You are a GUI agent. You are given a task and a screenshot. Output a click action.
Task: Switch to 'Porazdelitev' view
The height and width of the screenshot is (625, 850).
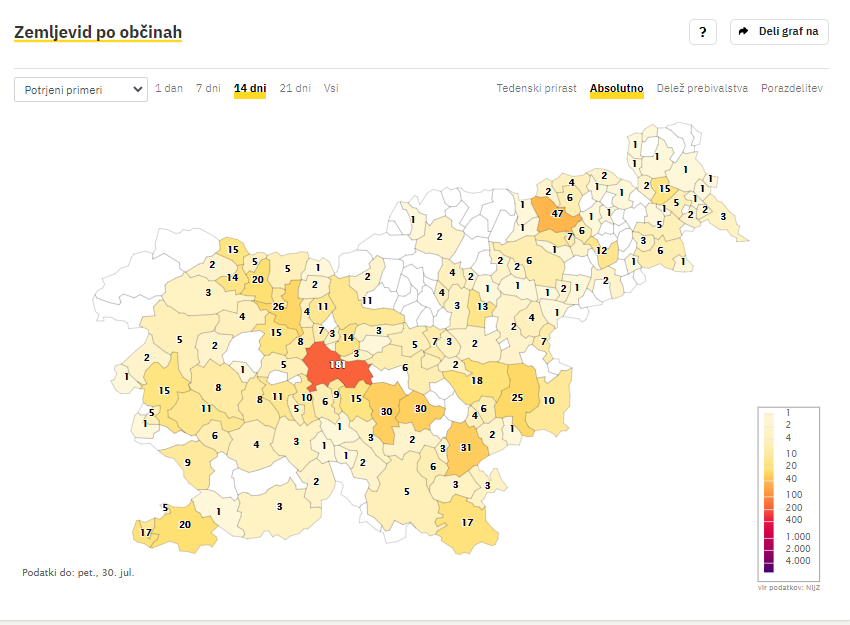pyautogui.click(x=791, y=88)
